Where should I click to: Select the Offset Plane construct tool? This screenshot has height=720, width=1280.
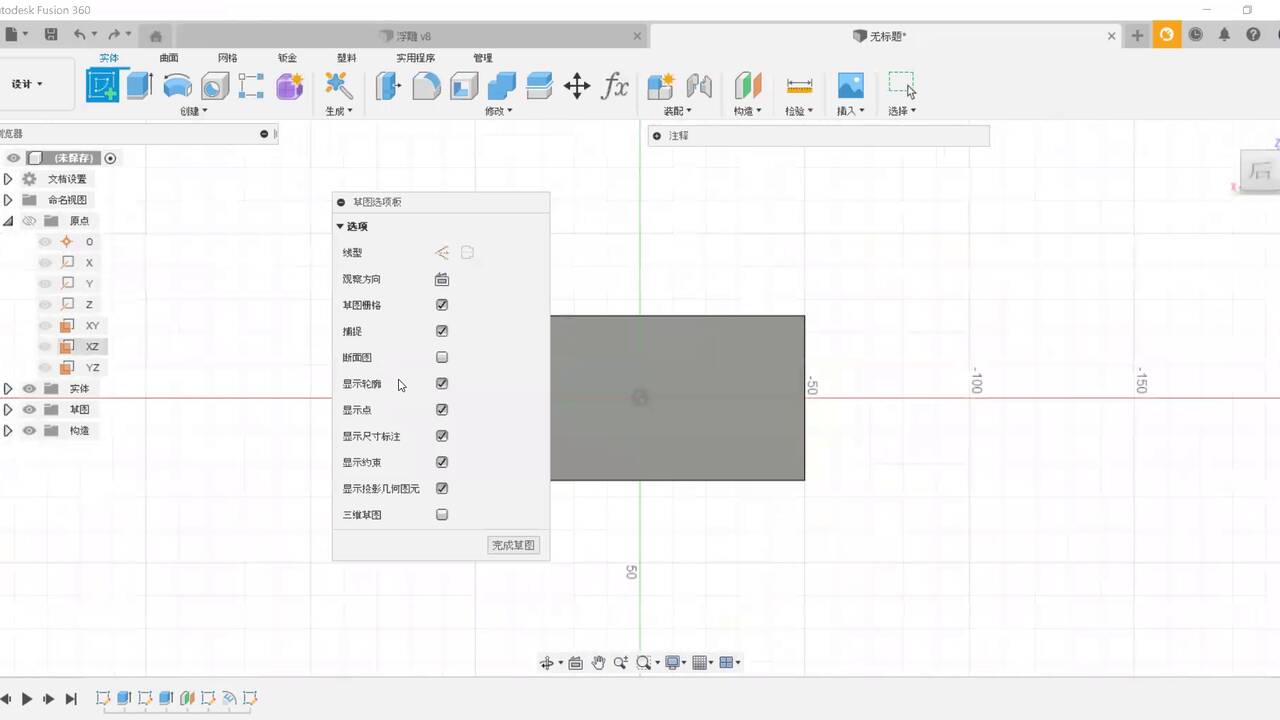point(747,86)
